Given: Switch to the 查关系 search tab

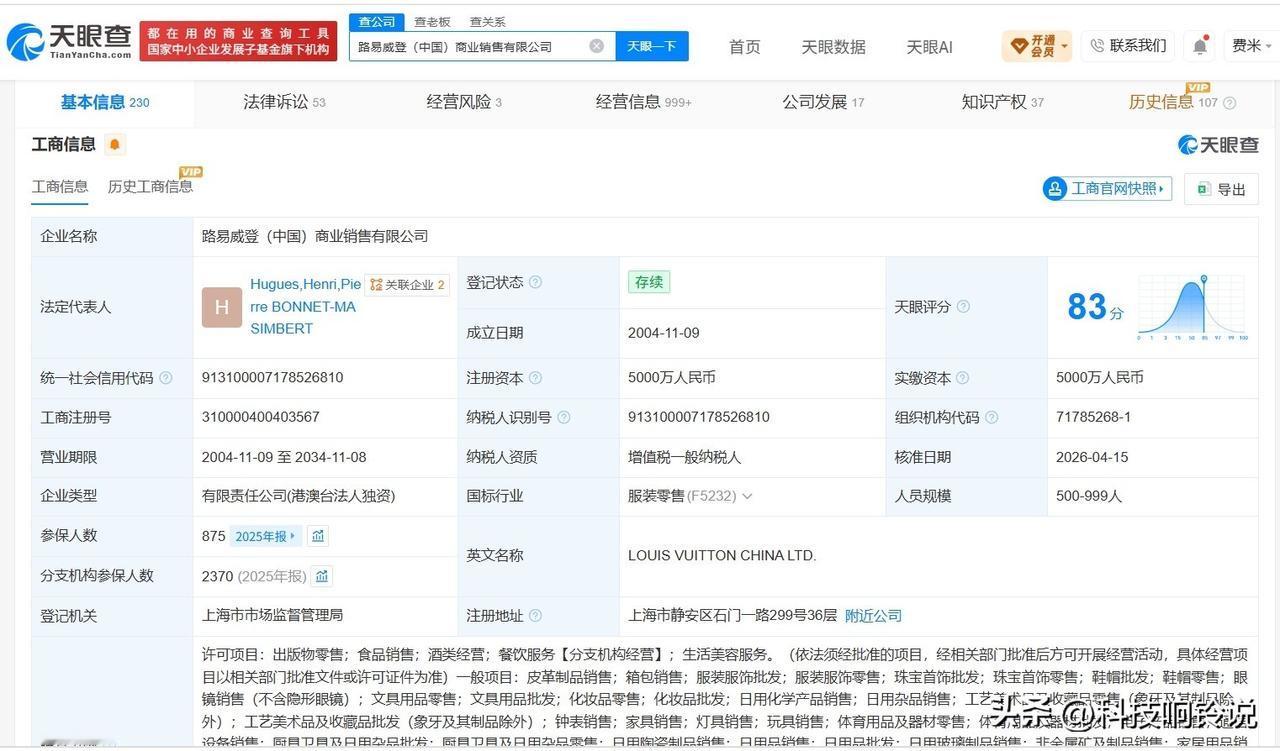Looking at the screenshot, I should pos(488,22).
